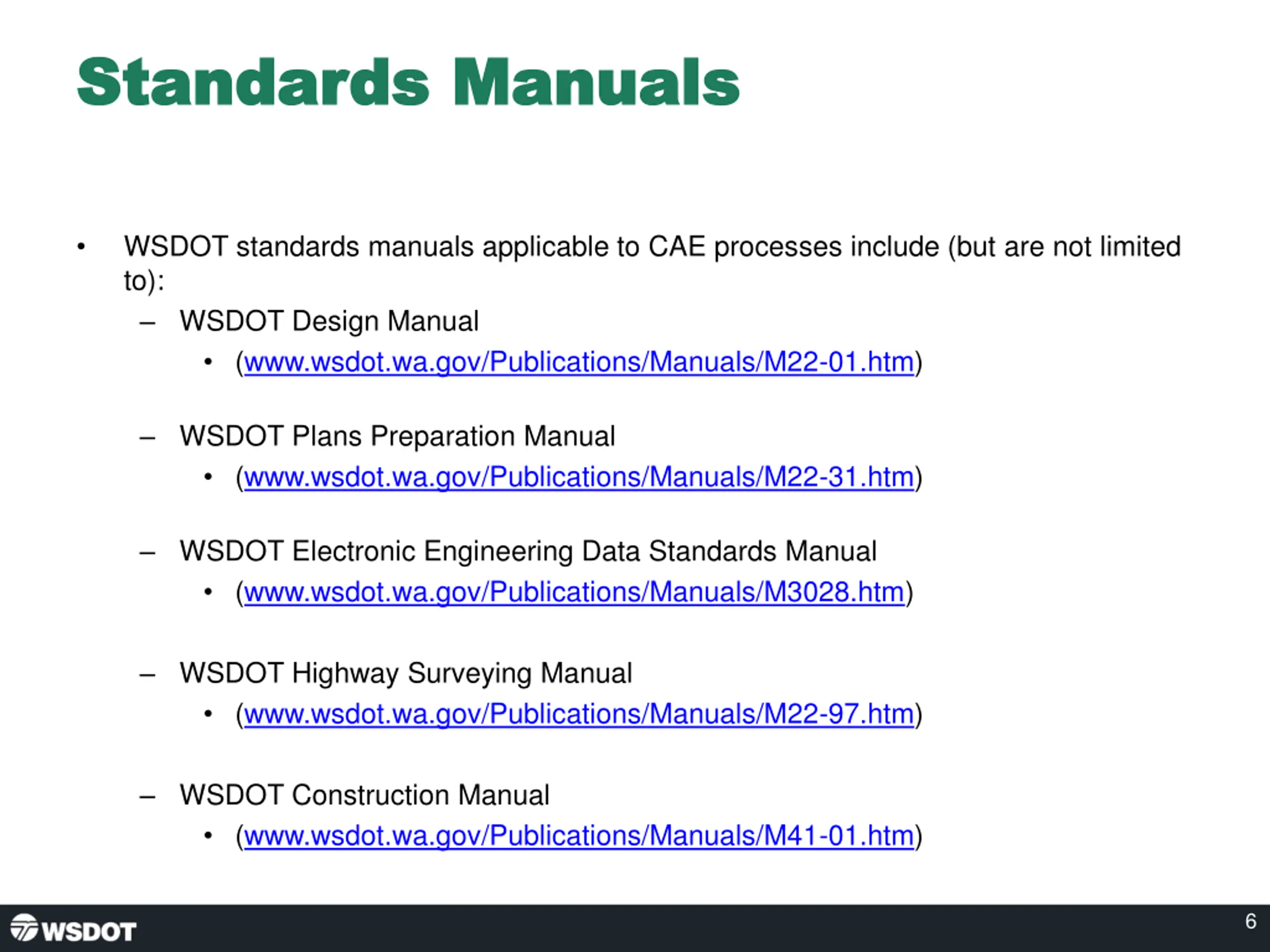Viewport: 1270px width, 952px height.
Task: Click the WSDOT Construction Manual text
Action: 365,795
